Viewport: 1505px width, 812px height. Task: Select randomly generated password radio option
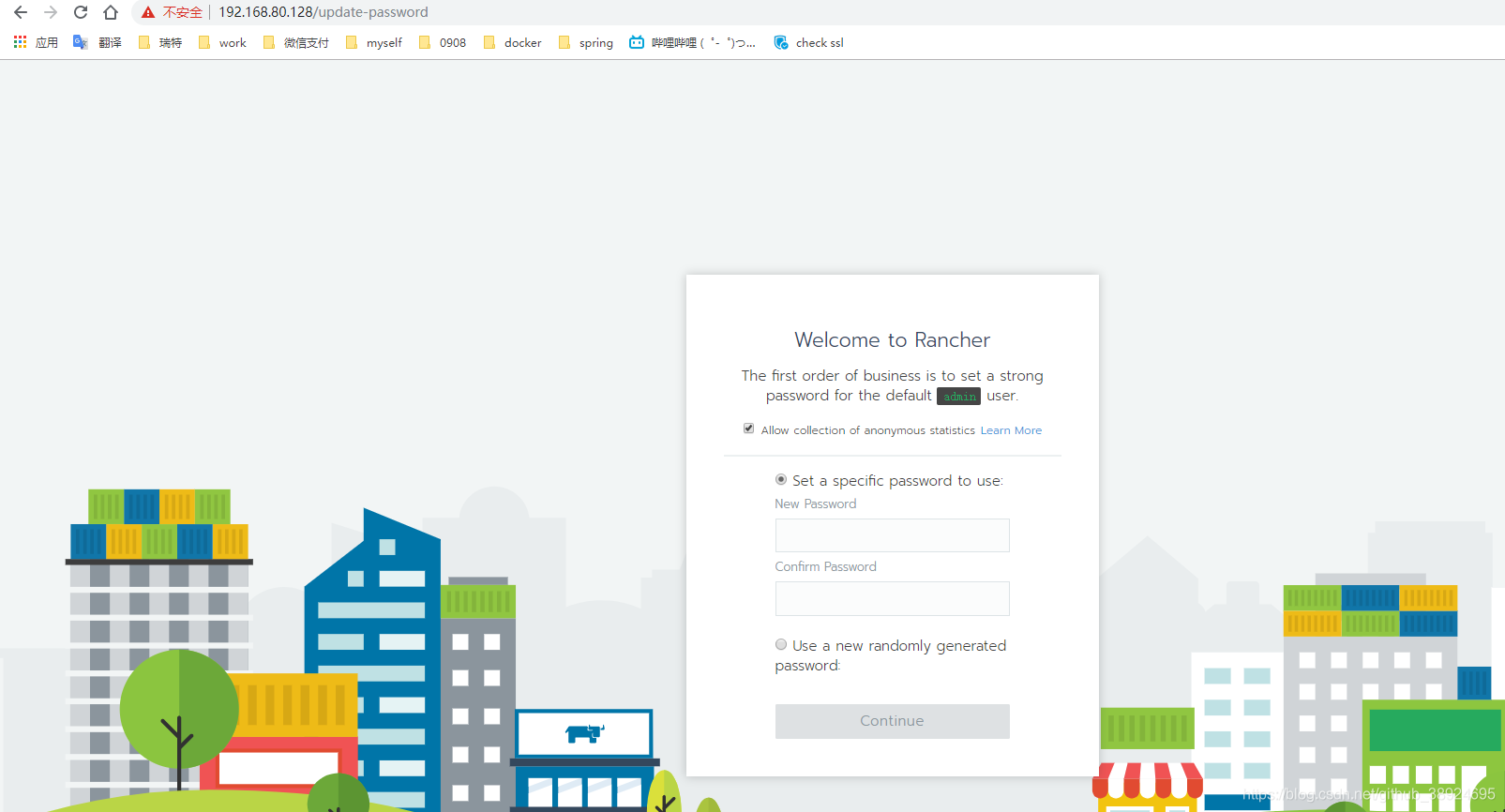point(781,644)
